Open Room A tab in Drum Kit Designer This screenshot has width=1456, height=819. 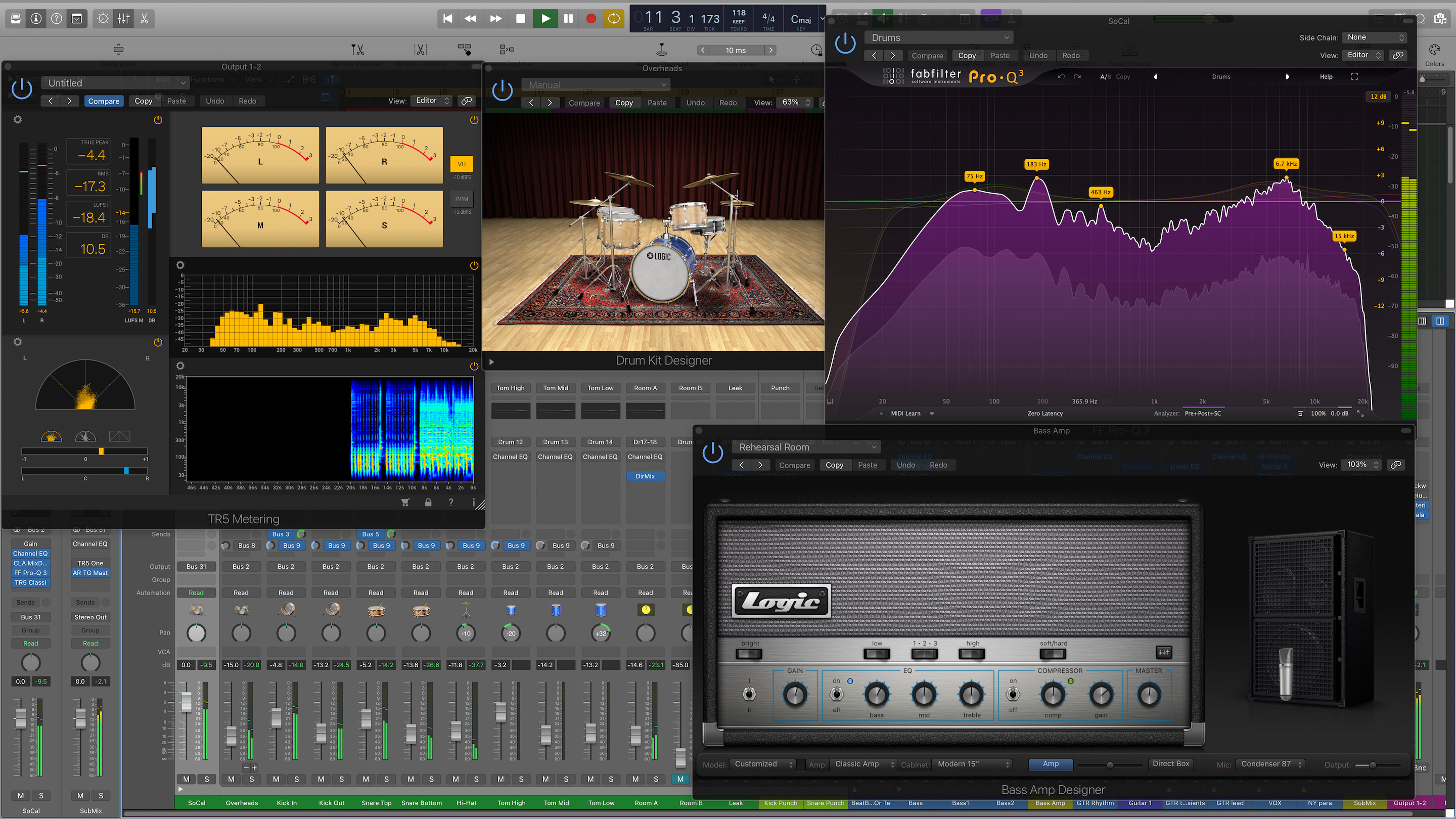tap(646, 388)
